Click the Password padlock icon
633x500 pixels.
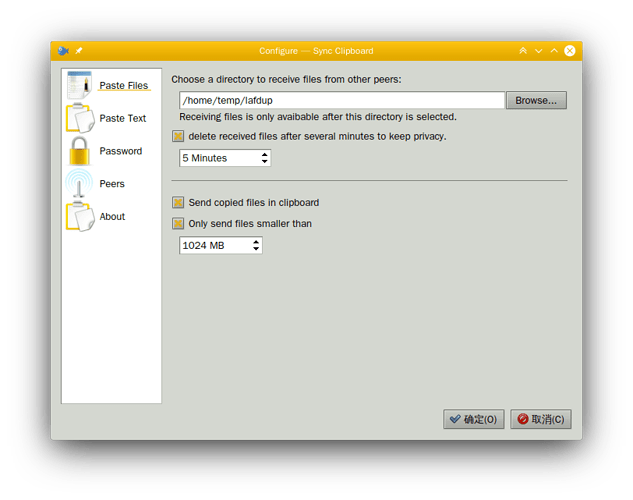click(79, 151)
